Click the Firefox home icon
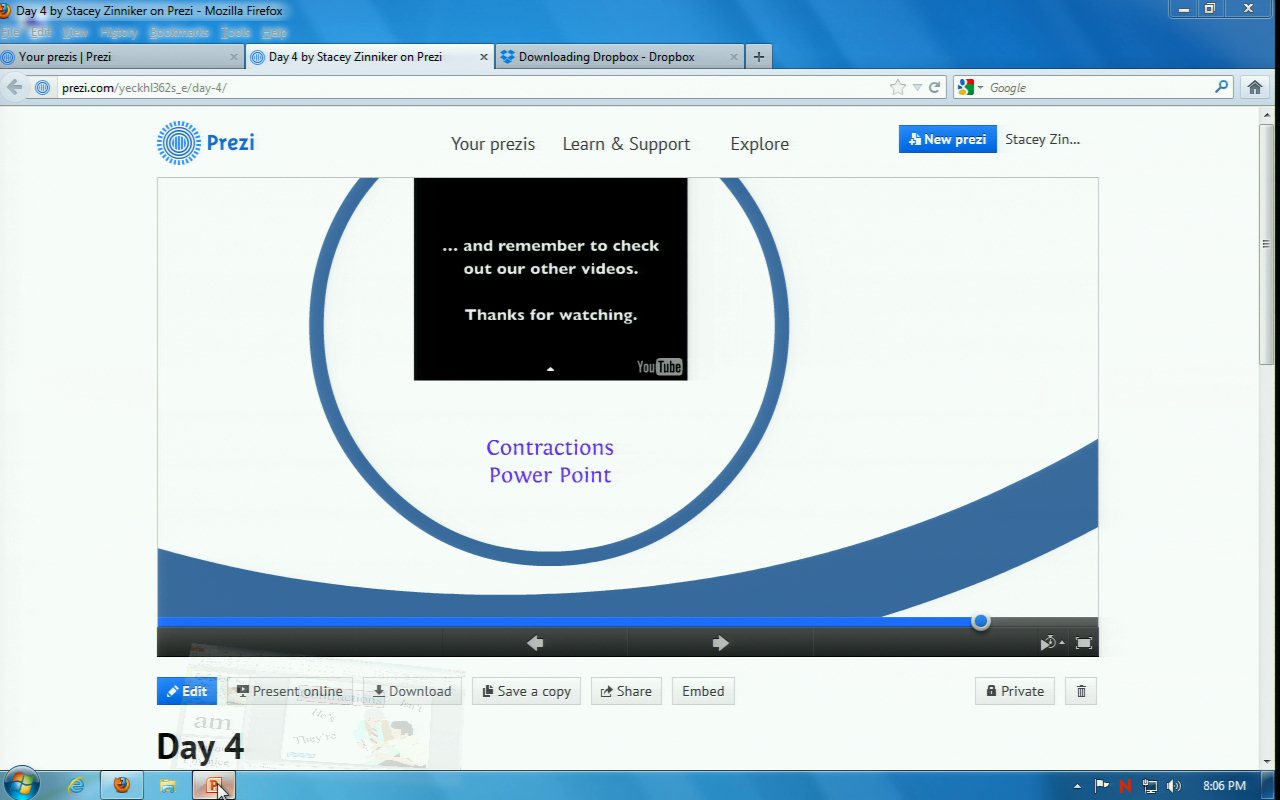Screen dimensions: 1280x800 click(1255, 87)
